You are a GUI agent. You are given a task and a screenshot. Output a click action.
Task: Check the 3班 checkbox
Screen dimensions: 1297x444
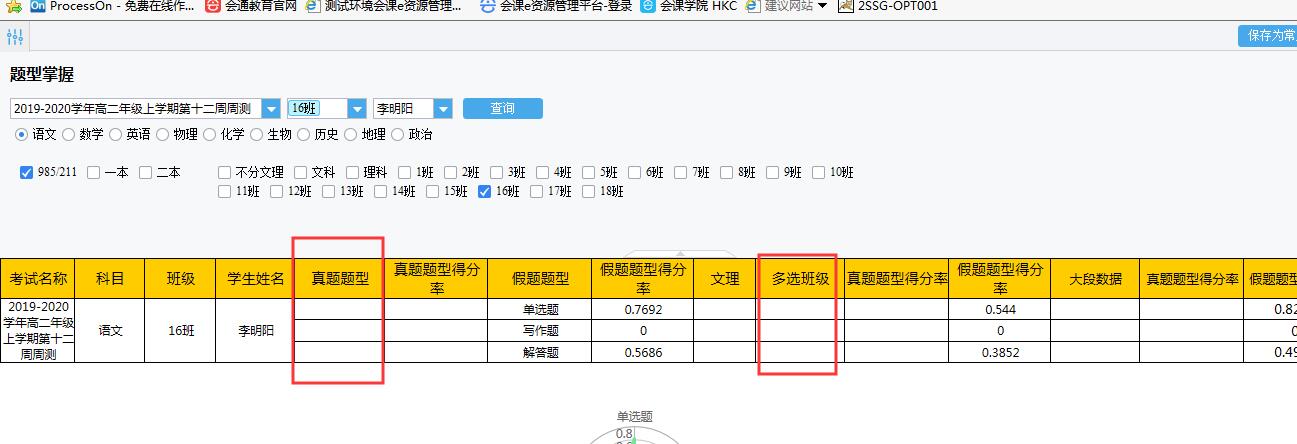coord(496,172)
